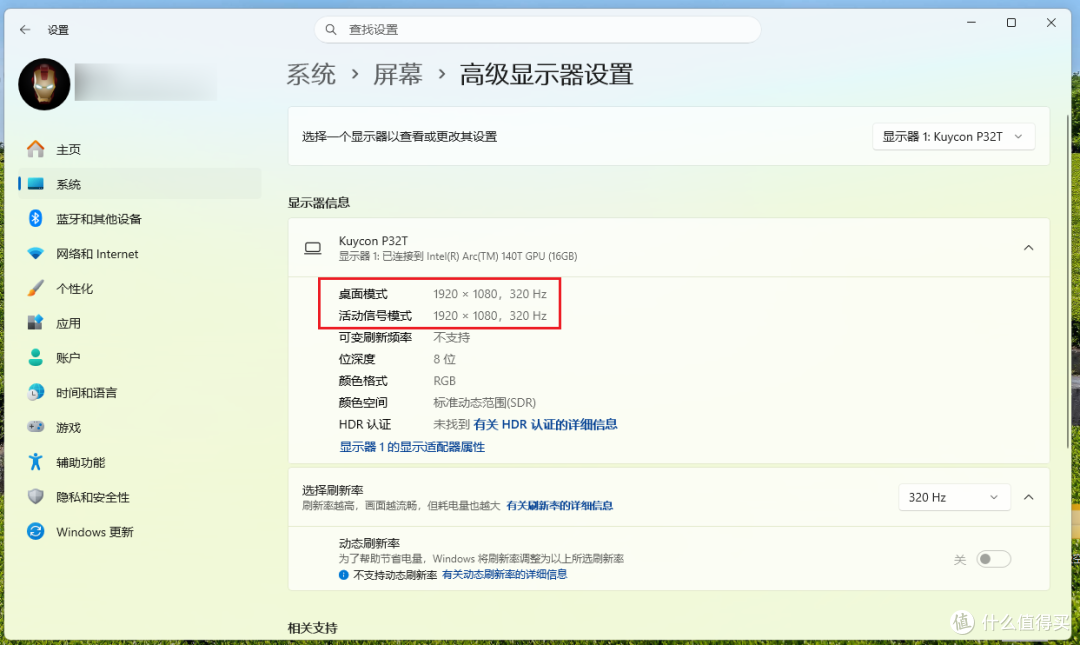Screen dimensions: 1080x645
Task: Click the 系统 monitor icon
Action: [36, 184]
